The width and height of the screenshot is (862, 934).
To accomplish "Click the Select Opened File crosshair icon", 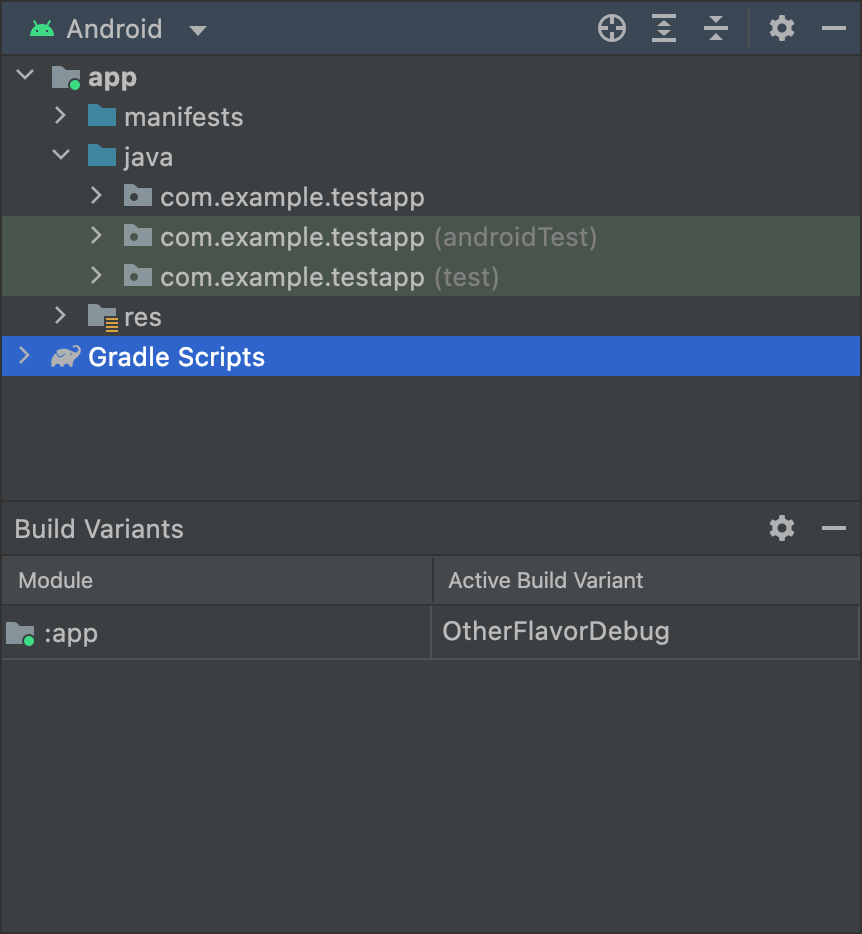I will 611,28.
